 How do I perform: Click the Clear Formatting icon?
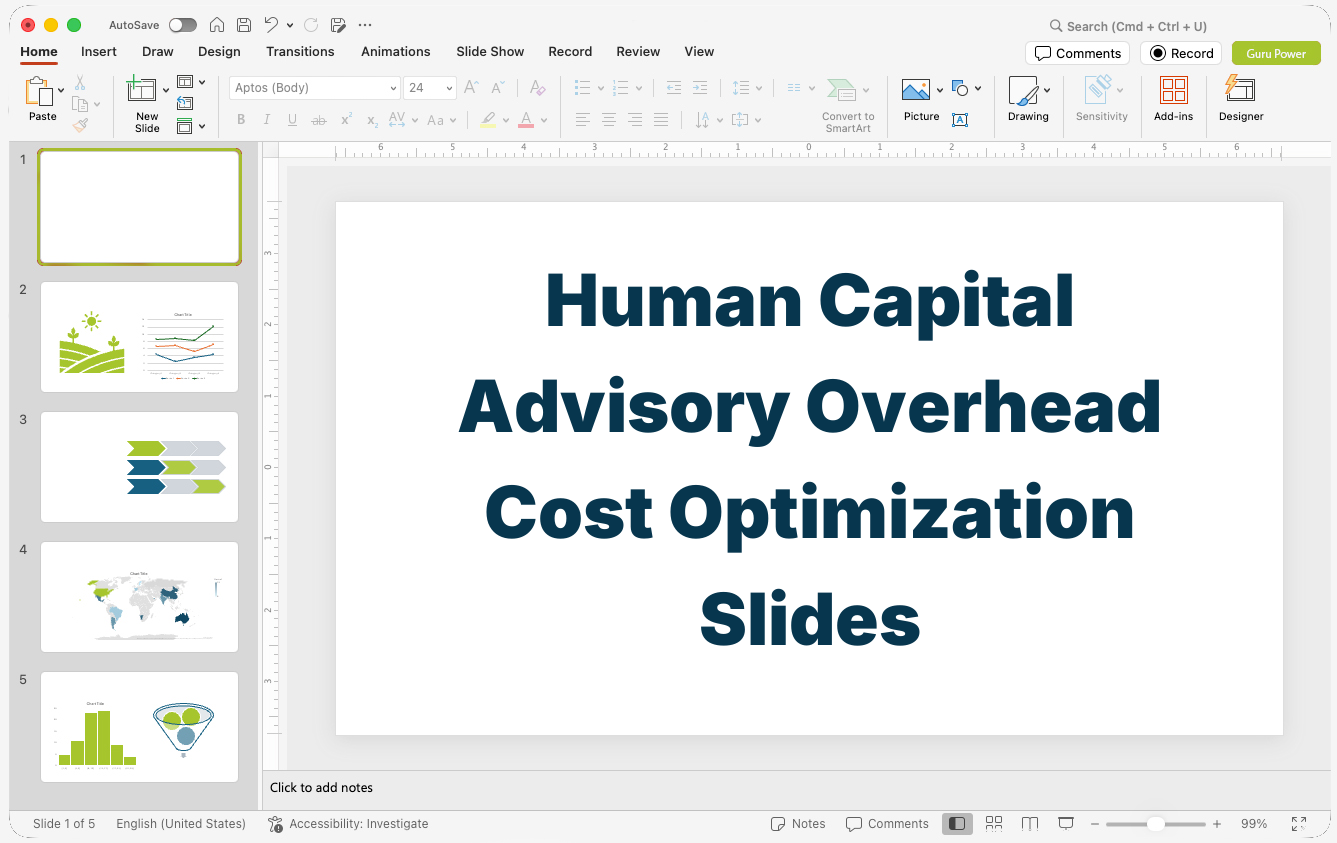point(537,88)
